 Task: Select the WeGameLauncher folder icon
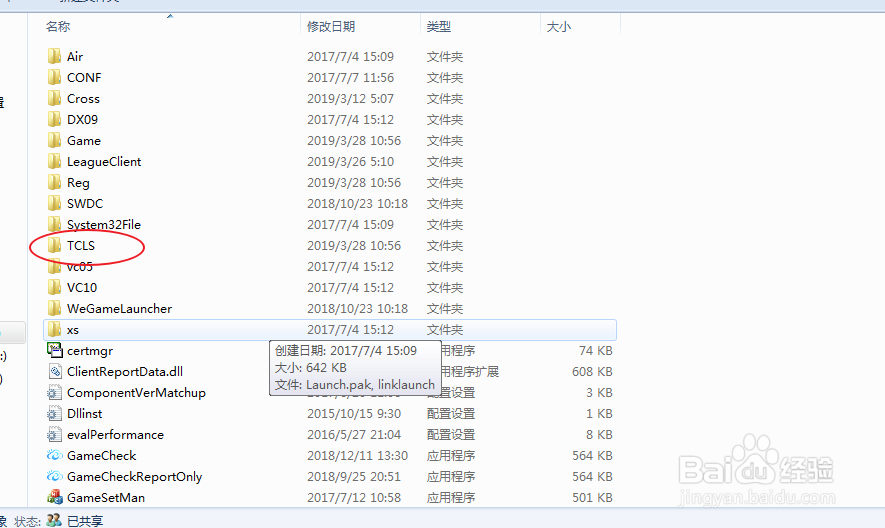[x=54, y=308]
